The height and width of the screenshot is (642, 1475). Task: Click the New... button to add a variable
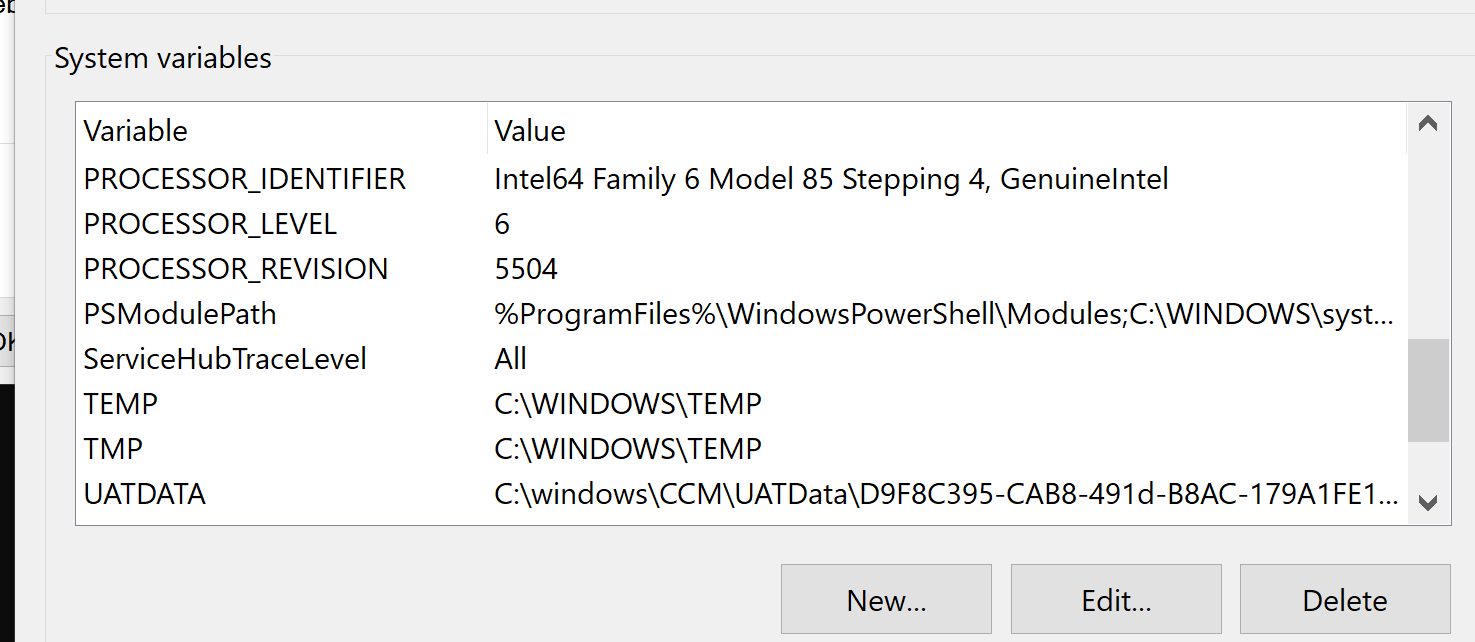point(885,599)
